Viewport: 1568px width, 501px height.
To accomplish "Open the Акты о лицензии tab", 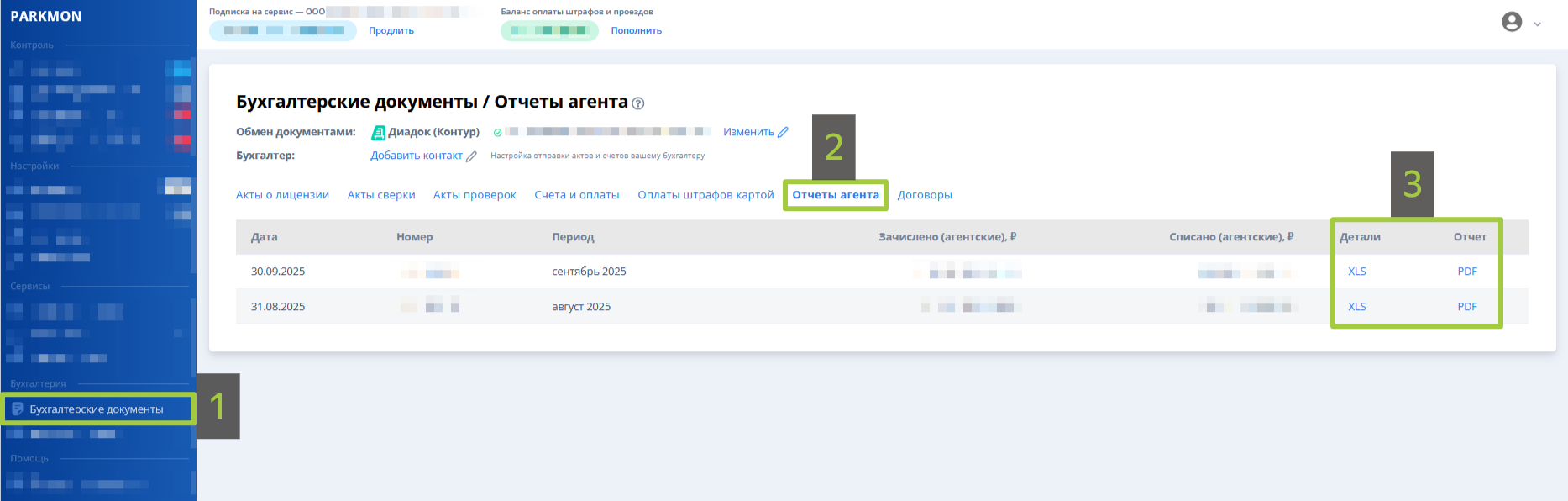I will click(282, 195).
